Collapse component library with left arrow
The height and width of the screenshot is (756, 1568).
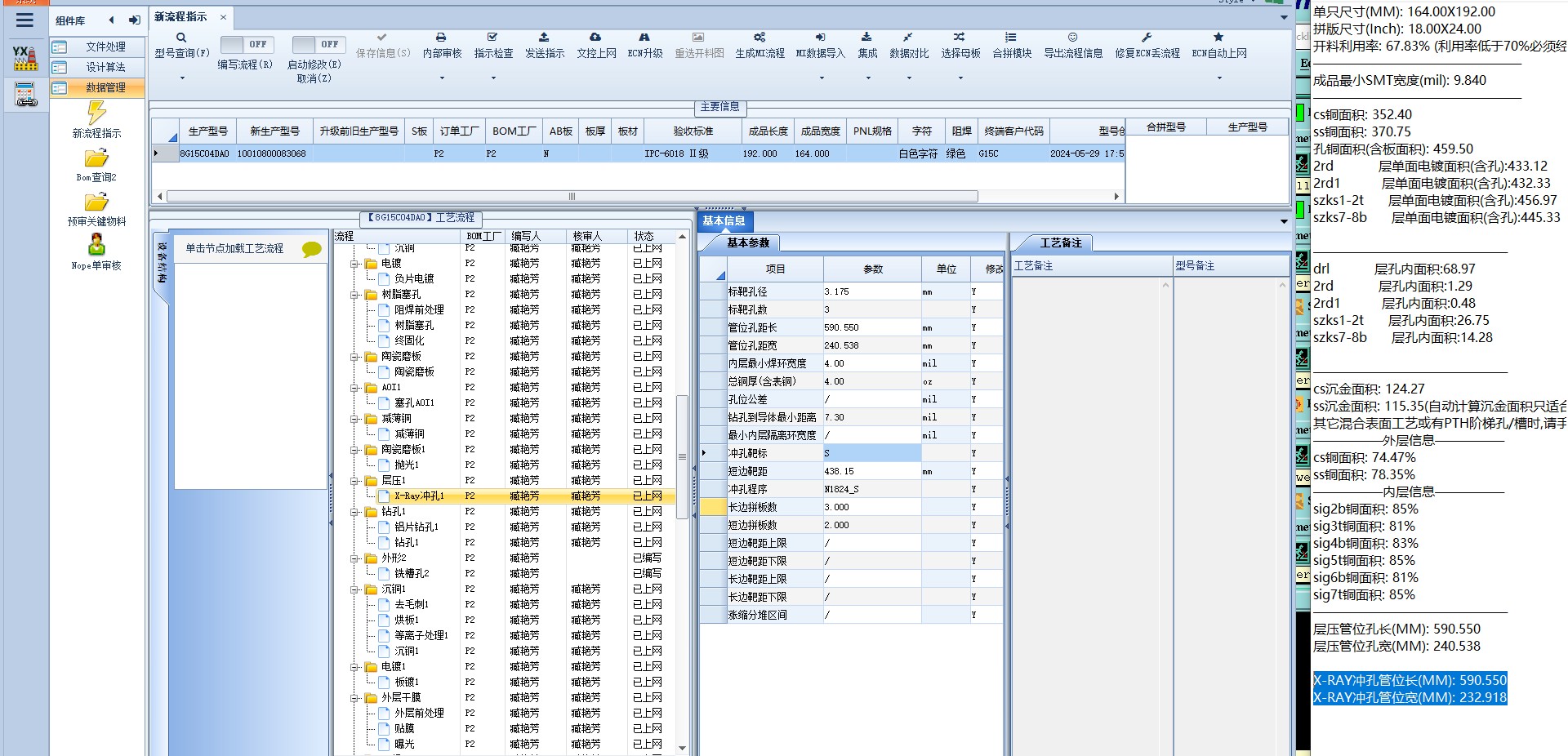[x=112, y=20]
